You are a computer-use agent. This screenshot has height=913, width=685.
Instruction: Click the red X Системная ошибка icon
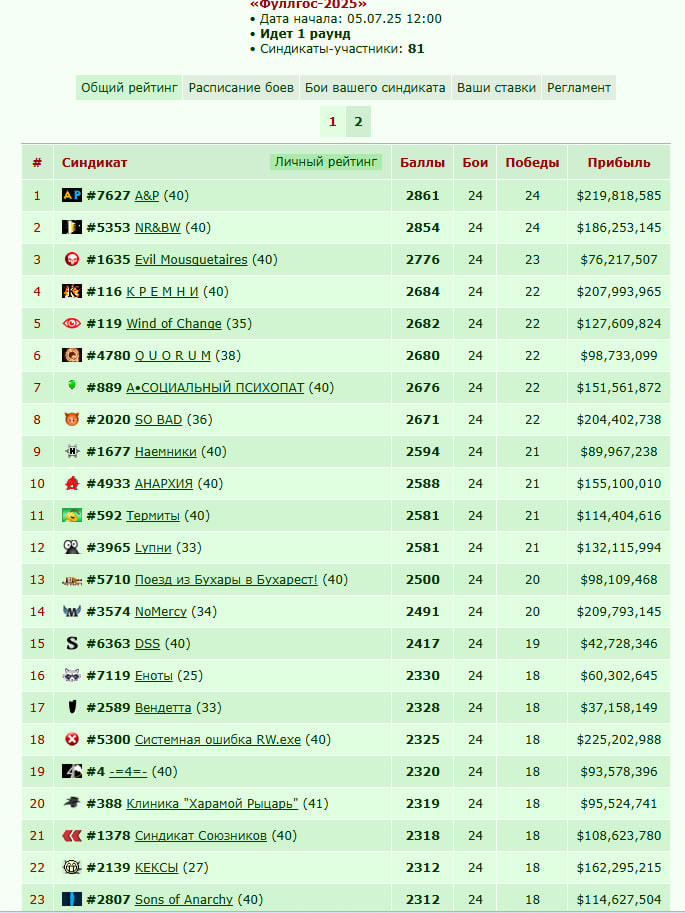tap(72, 739)
